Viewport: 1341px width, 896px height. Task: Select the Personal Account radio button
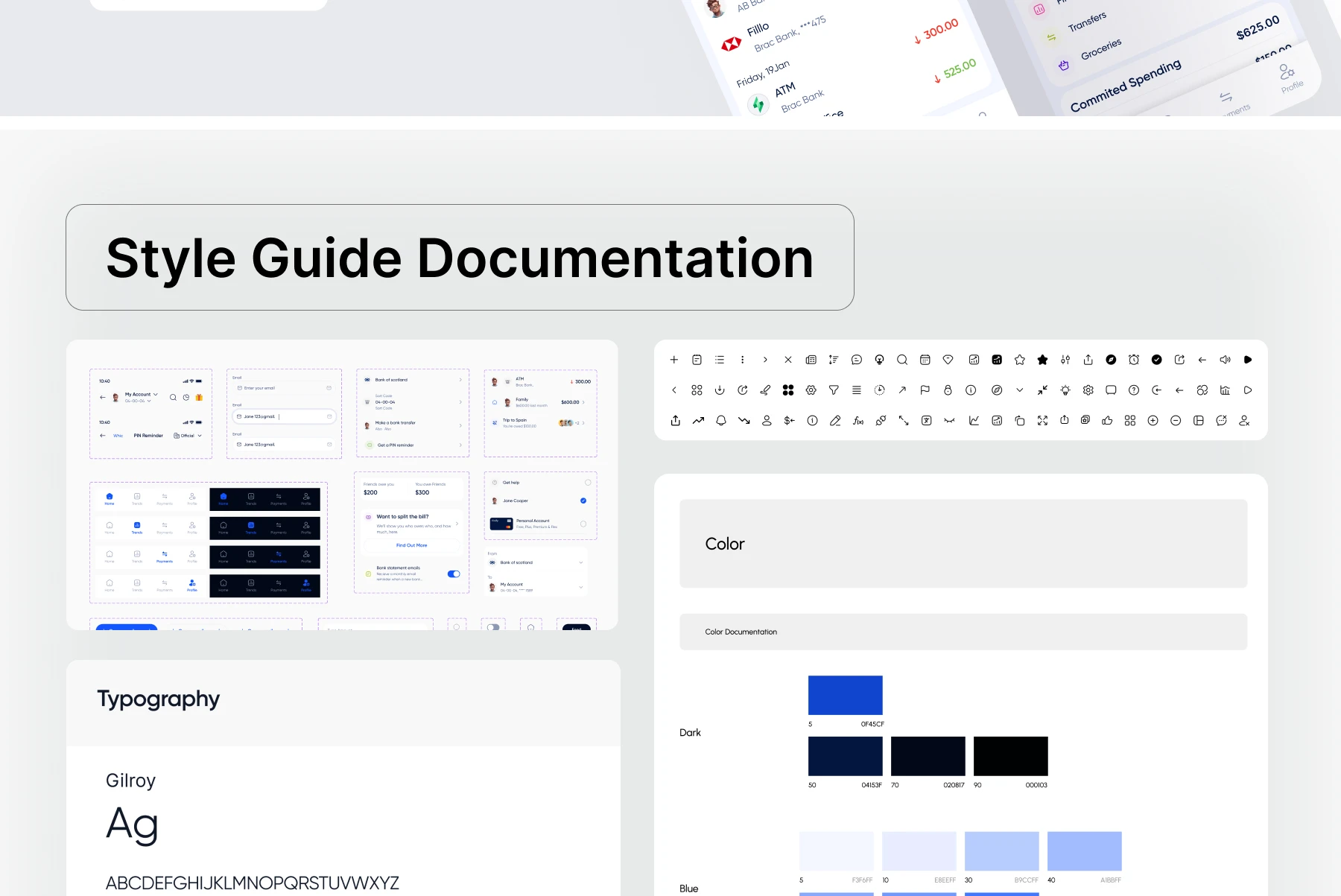[x=583, y=524]
